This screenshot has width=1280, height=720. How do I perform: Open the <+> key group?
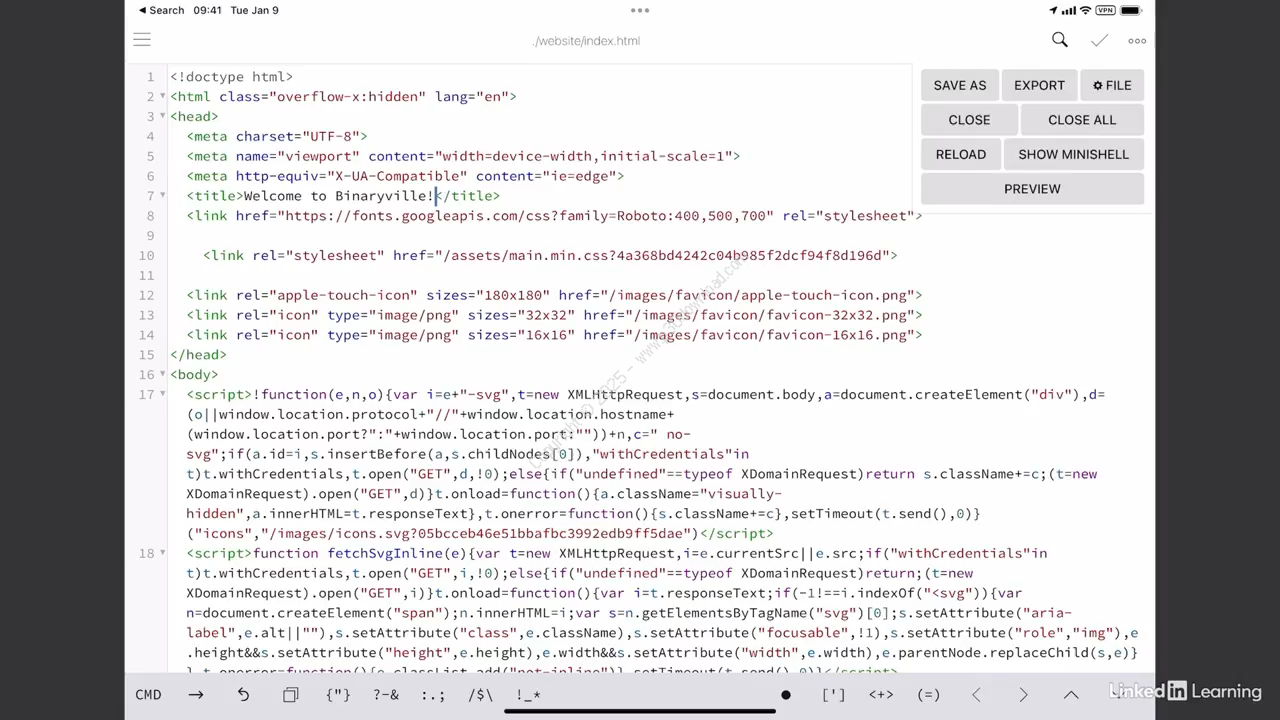click(881, 695)
